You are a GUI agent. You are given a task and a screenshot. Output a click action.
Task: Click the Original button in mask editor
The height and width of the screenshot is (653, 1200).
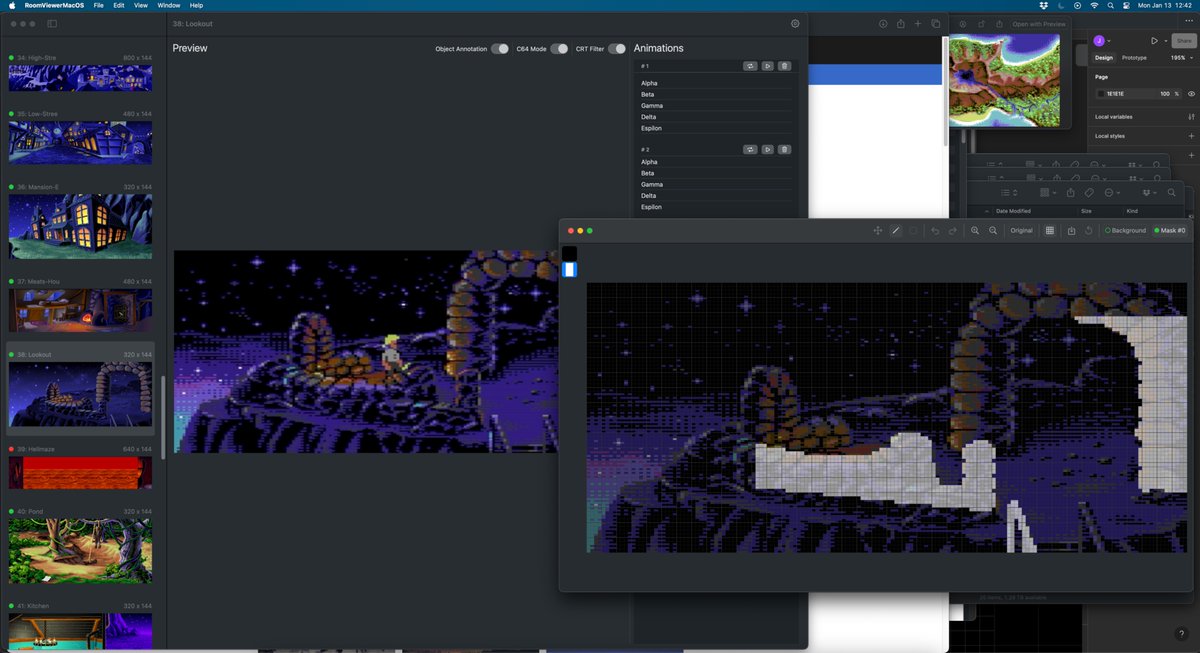1021,231
